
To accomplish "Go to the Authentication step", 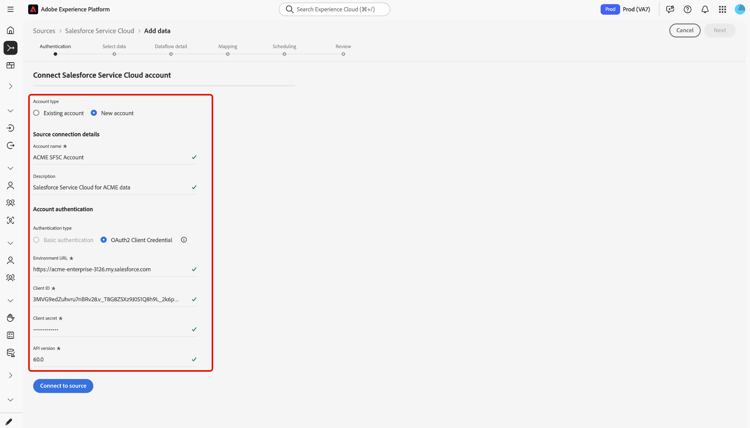I will [55, 49].
